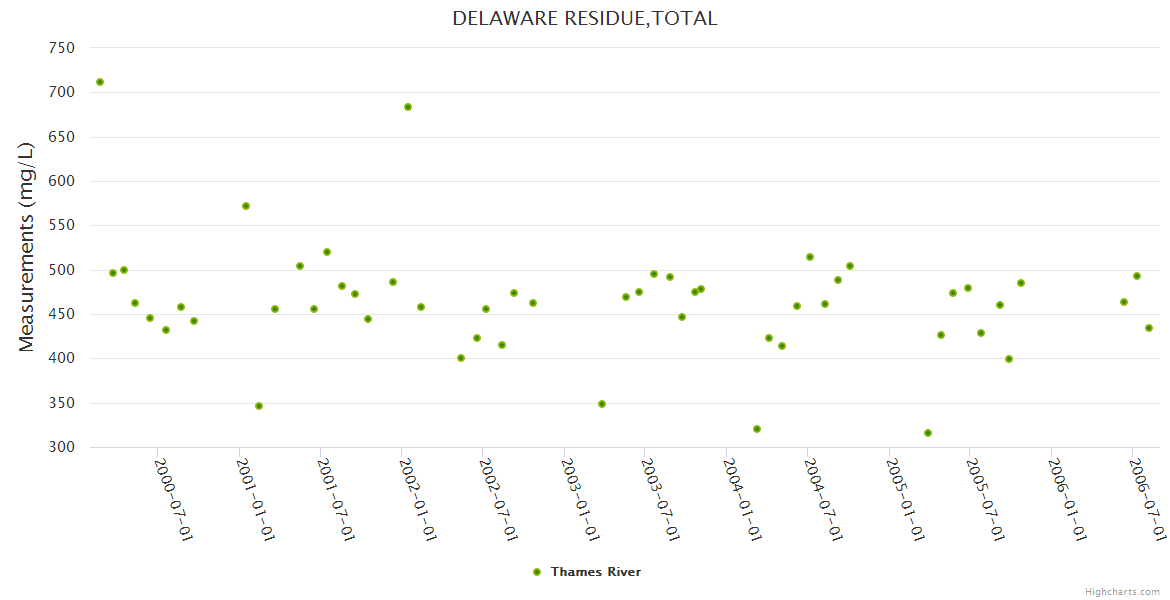
Task: Click the Thames River legend marker dot
Action: (537, 572)
